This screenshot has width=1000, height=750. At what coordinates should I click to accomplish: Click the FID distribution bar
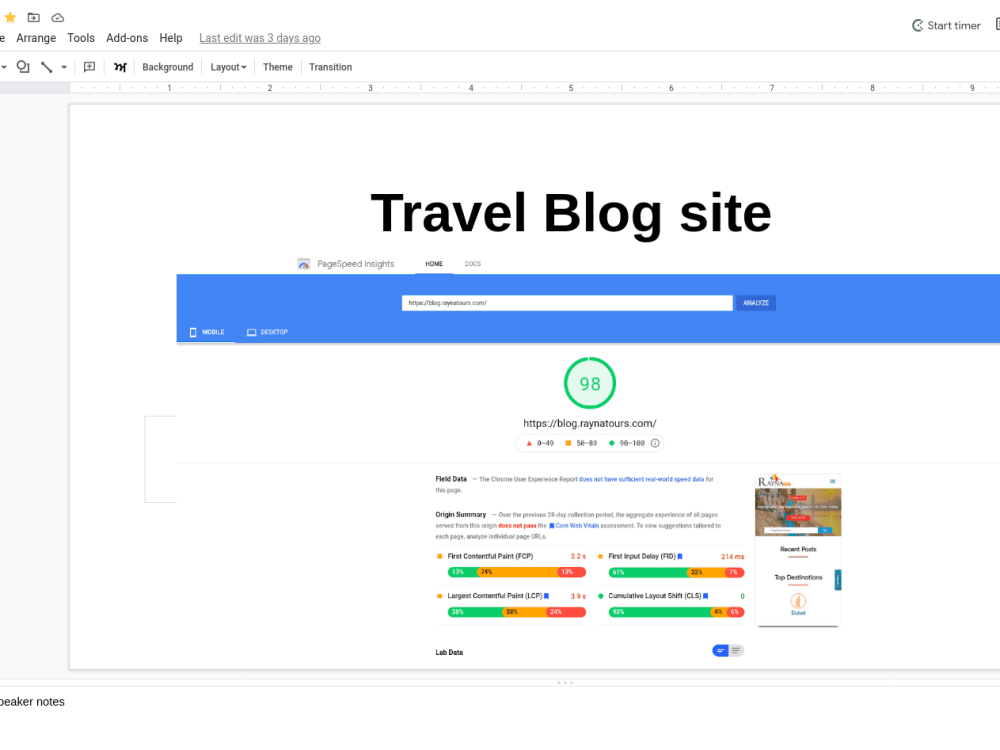pos(677,572)
